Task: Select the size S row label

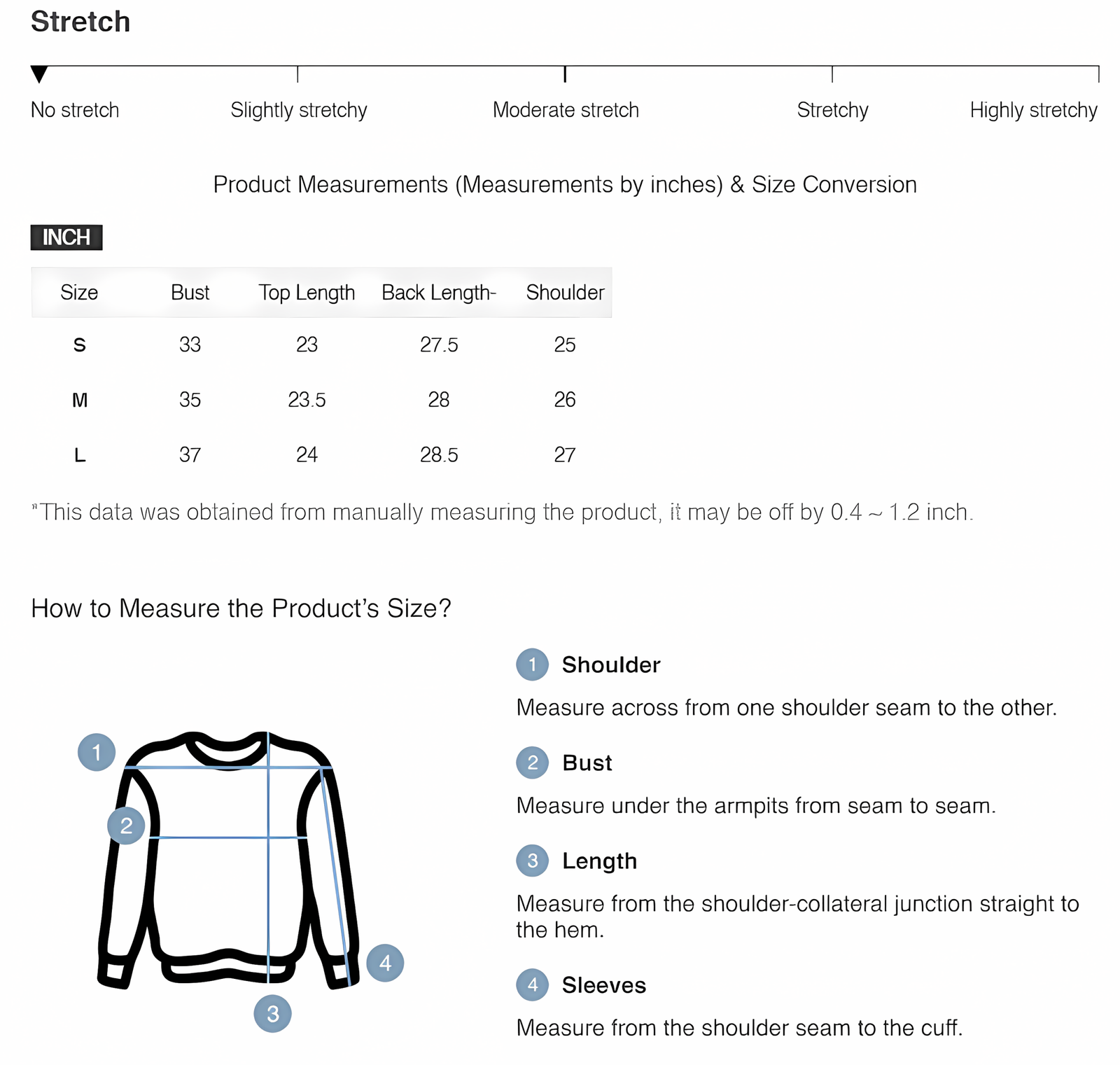Action: point(80,344)
